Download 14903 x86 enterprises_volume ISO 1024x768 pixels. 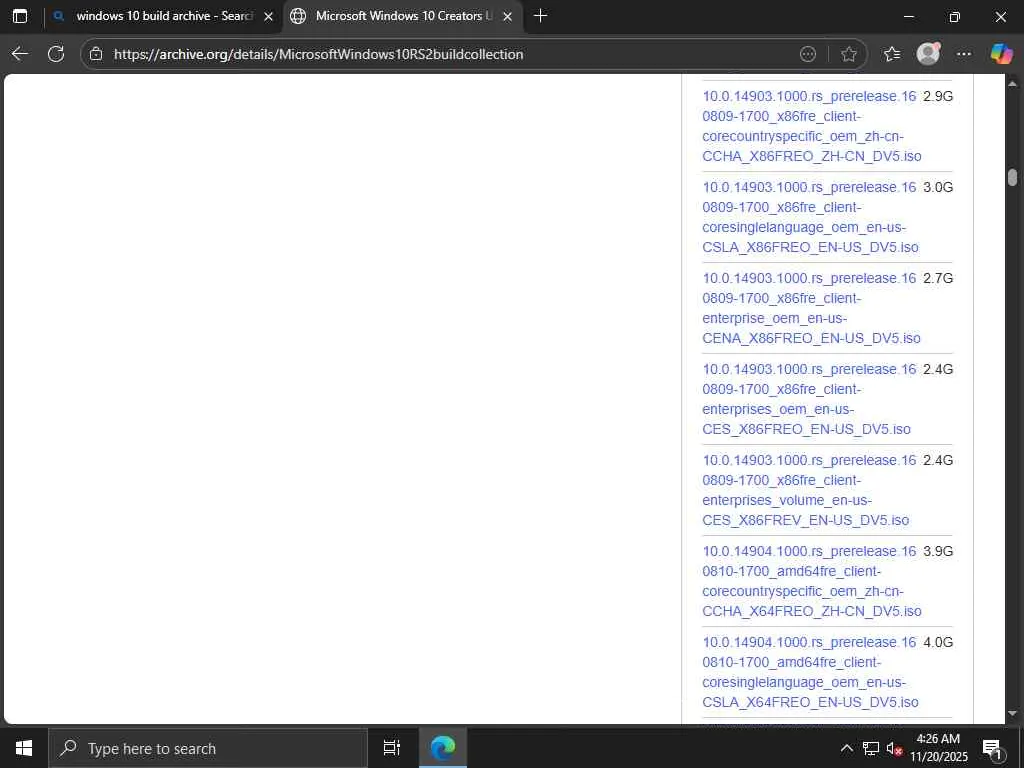[809, 490]
